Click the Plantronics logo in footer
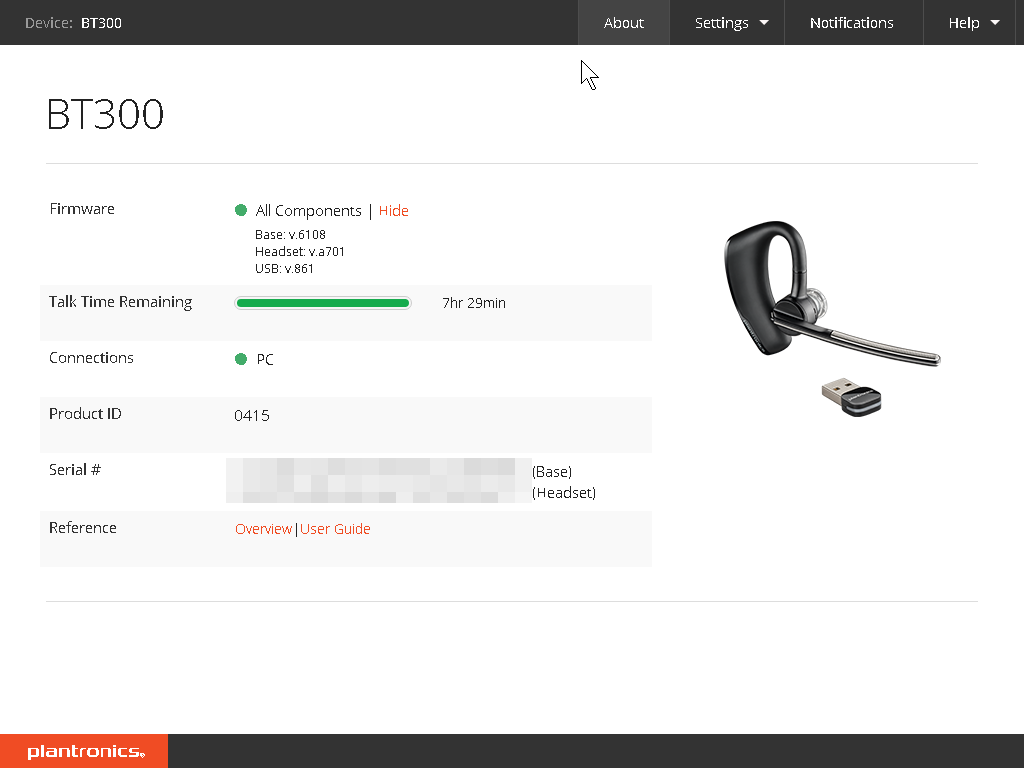This screenshot has width=1024, height=768. (x=84, y=751)
